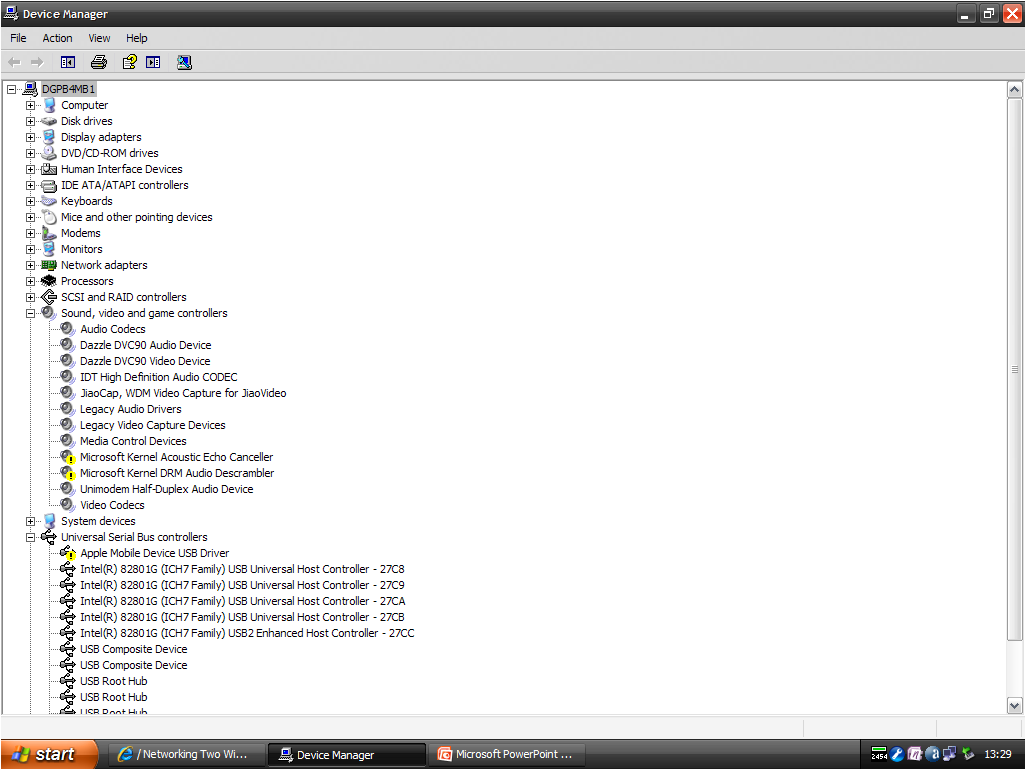
Task: Expand the Disk drives node
Action: [30, 121]
